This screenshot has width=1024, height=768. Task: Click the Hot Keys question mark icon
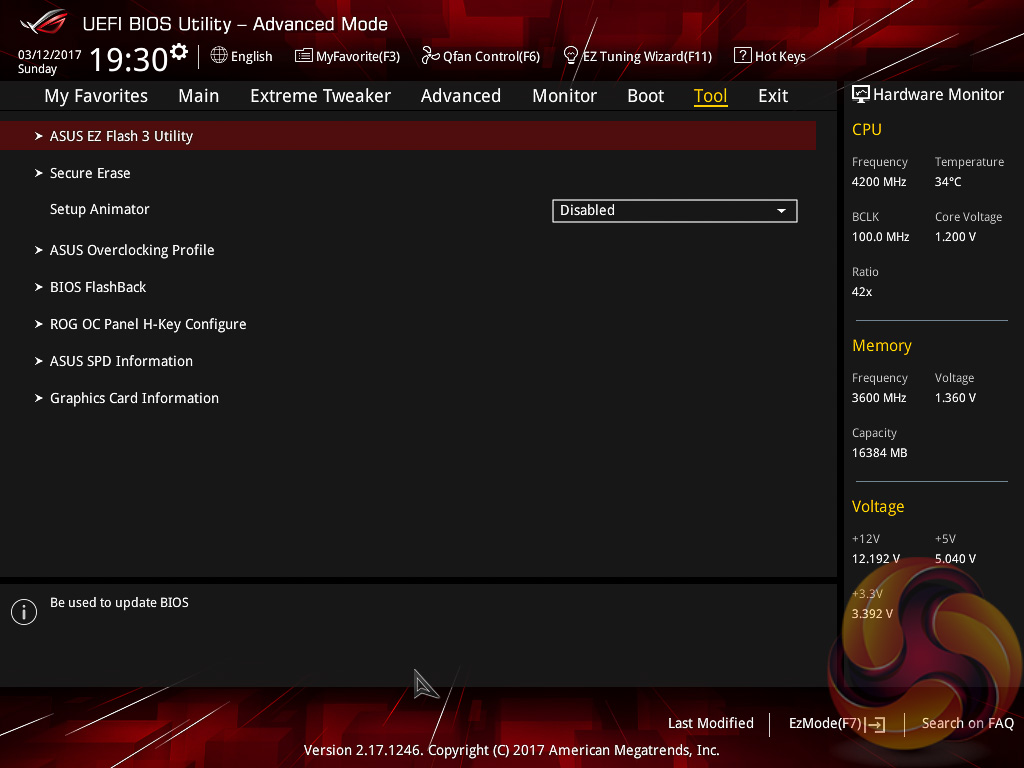743,56
